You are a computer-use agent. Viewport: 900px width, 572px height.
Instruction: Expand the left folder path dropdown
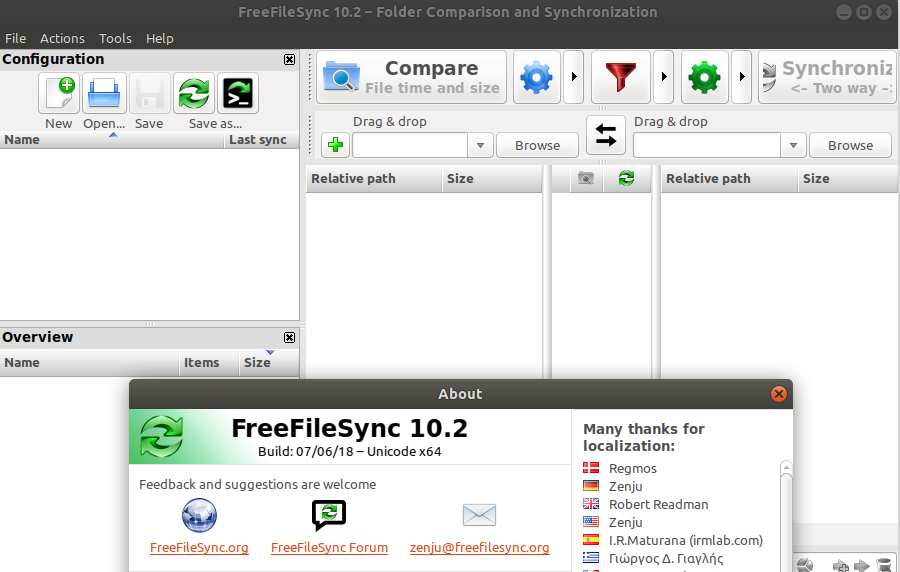(x=480, y=146)
